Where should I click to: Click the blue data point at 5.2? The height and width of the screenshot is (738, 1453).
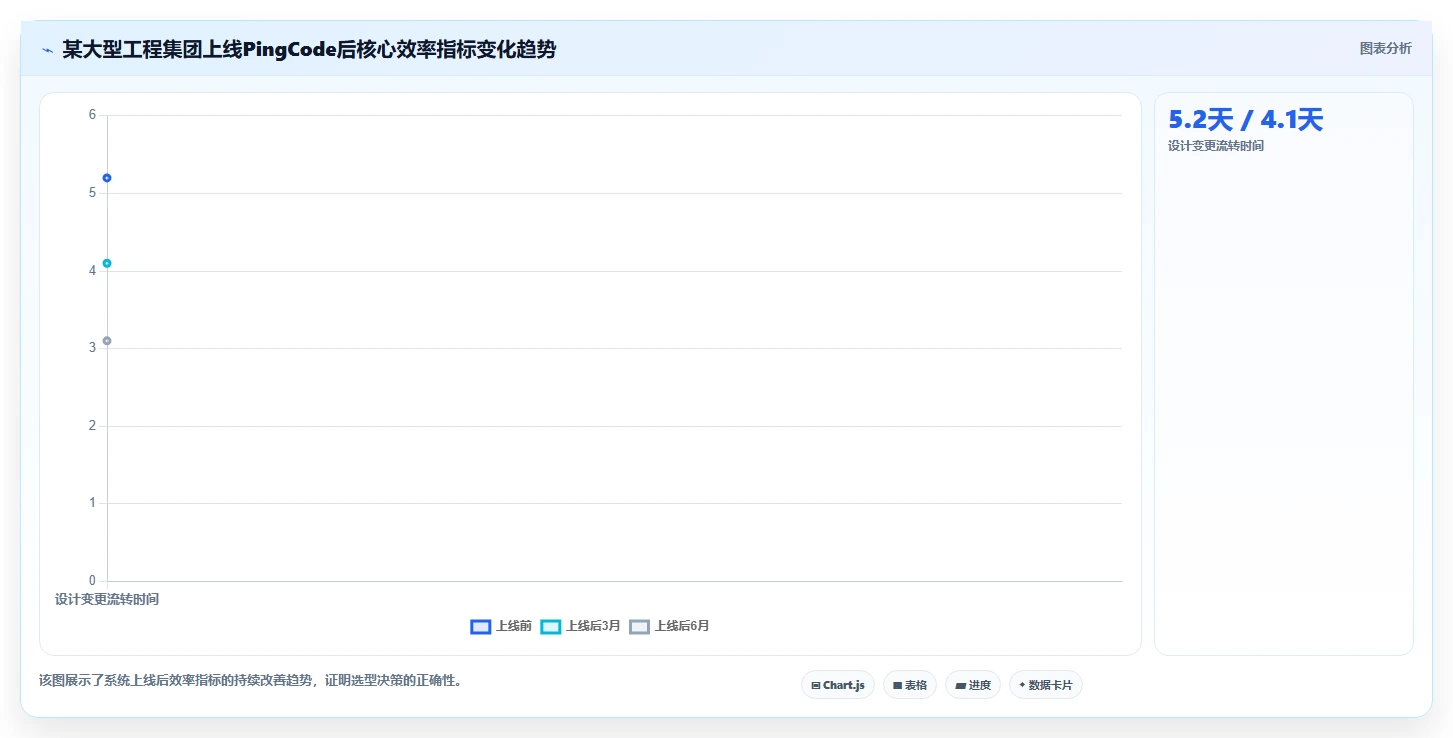tap(107, 178)
